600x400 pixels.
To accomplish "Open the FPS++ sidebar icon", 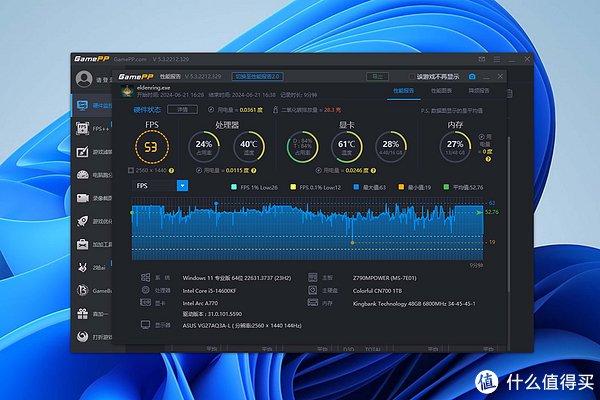I will tap(83, 129).
